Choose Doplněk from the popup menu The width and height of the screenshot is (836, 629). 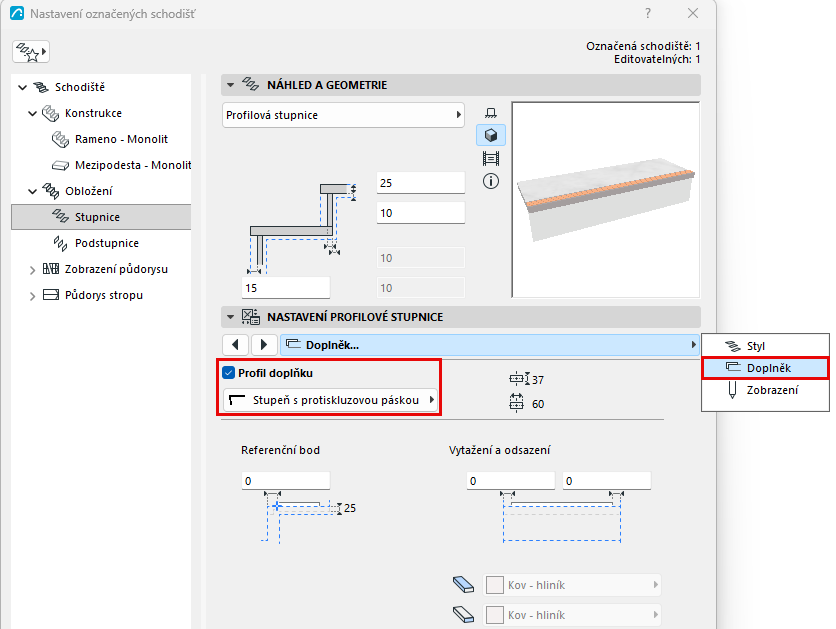click(765, 368)
